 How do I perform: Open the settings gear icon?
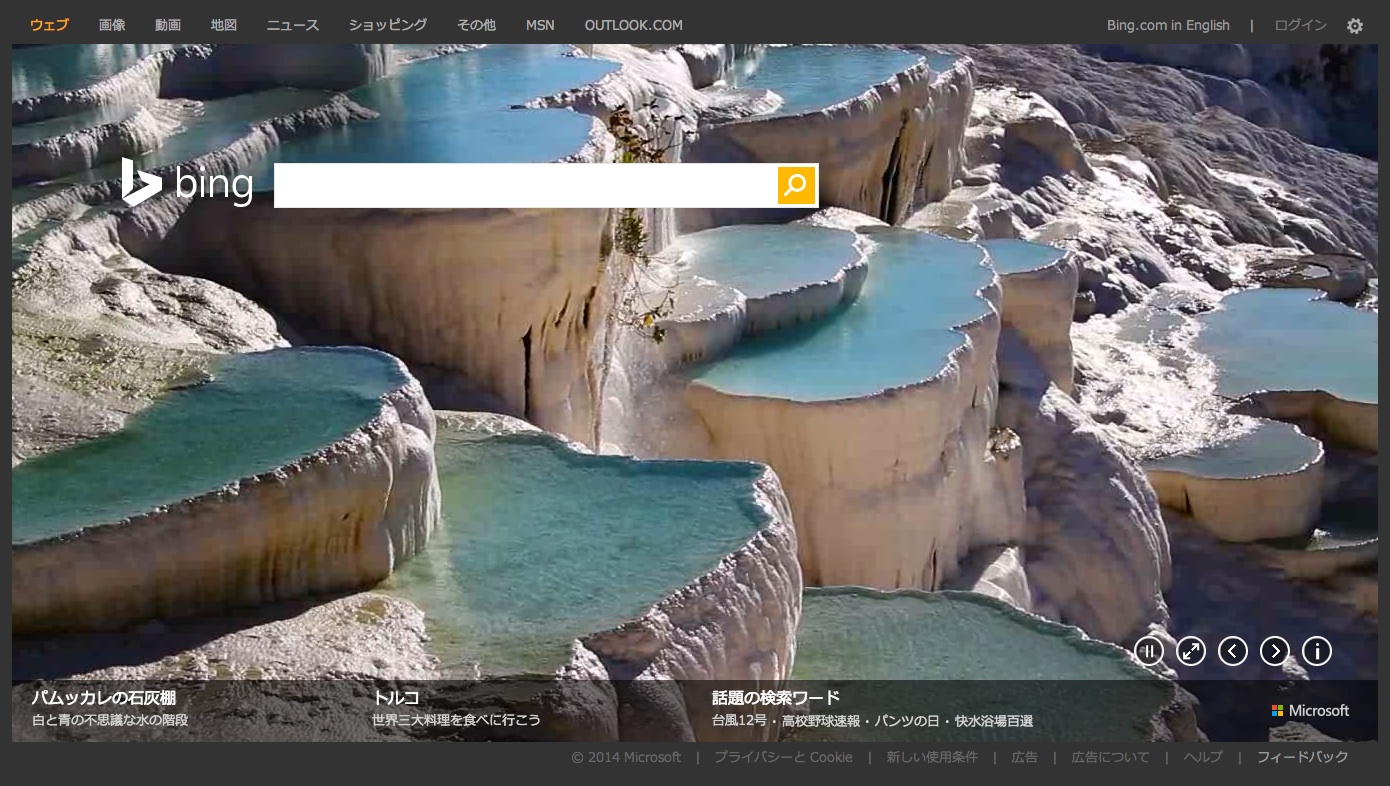click(1354, 26)
